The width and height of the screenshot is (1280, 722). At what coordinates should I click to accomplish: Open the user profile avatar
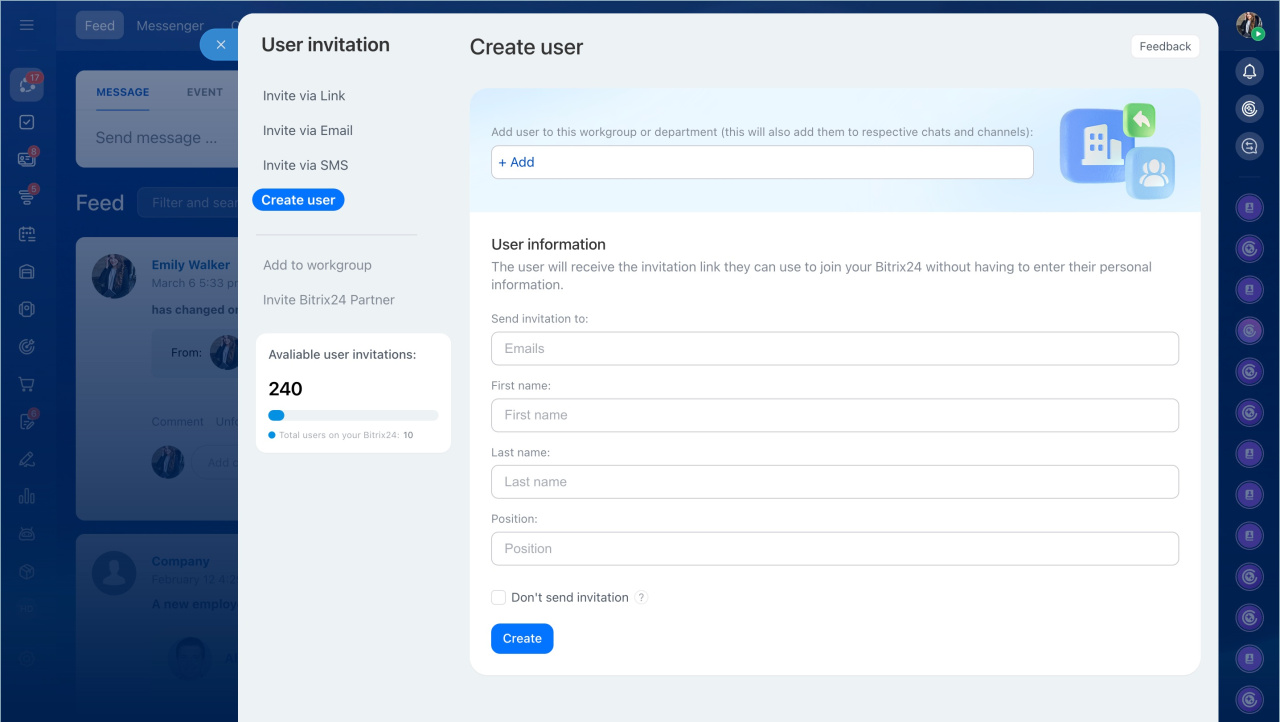(1249, 26)
